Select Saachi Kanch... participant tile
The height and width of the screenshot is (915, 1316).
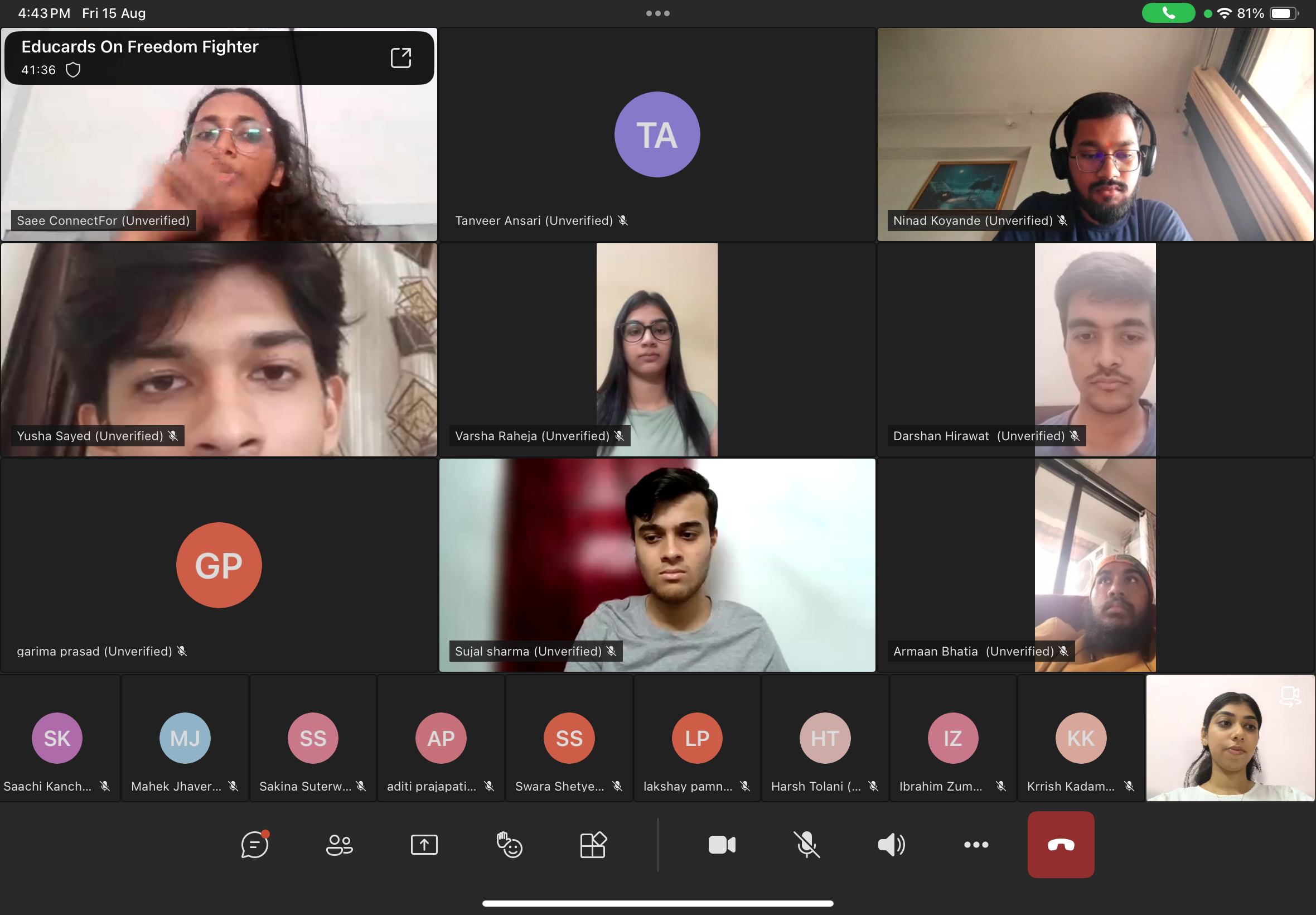[57, 739]
